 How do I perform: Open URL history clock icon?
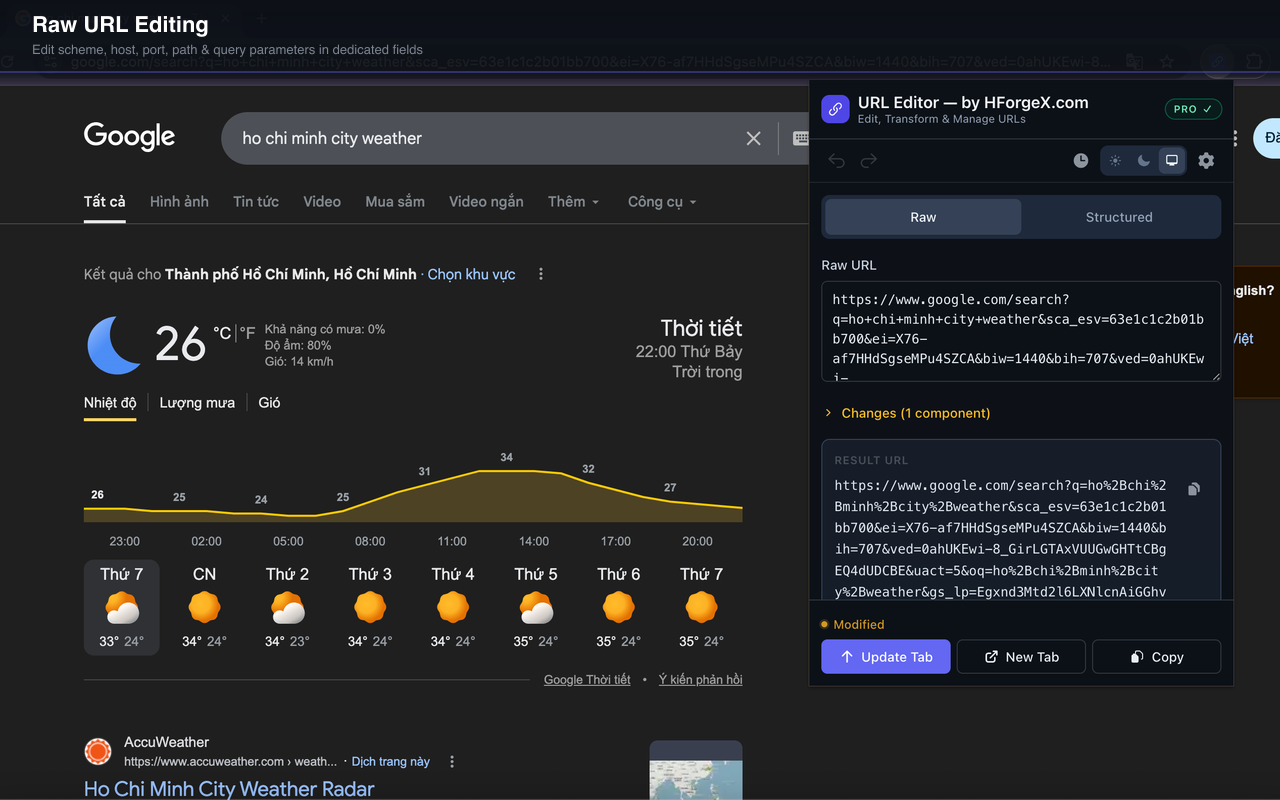pos(1081,161)
